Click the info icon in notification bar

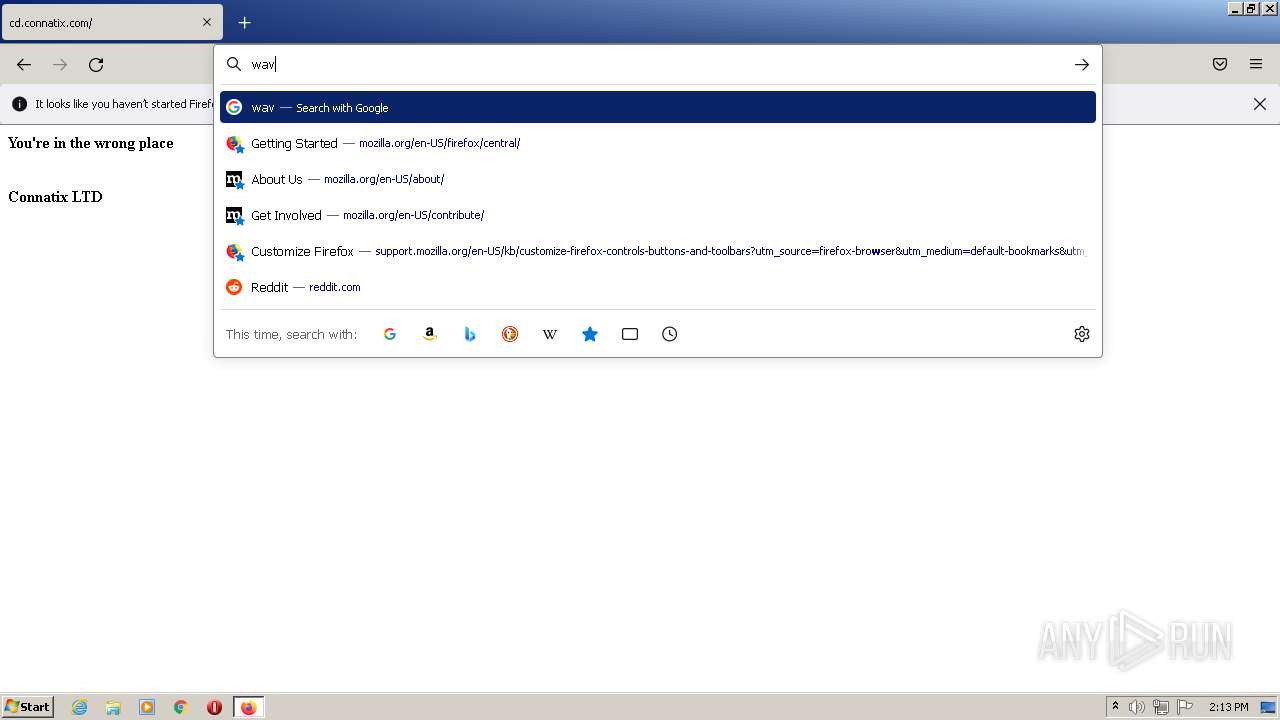(19, 104)
